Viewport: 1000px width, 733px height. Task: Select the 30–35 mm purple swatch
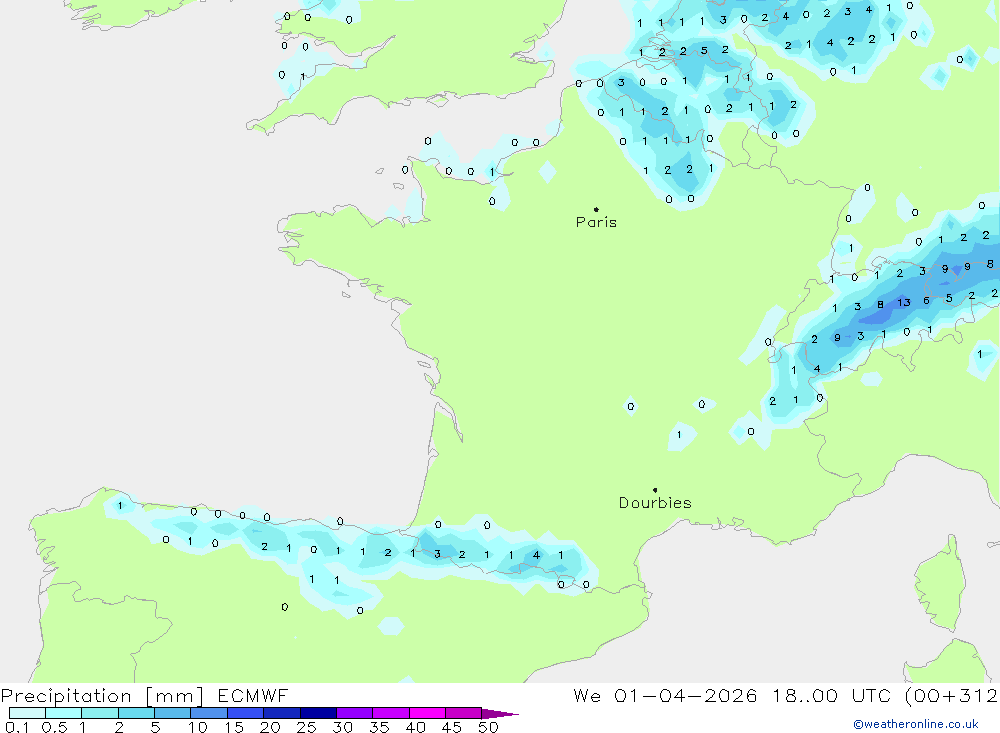pos(355,713)
